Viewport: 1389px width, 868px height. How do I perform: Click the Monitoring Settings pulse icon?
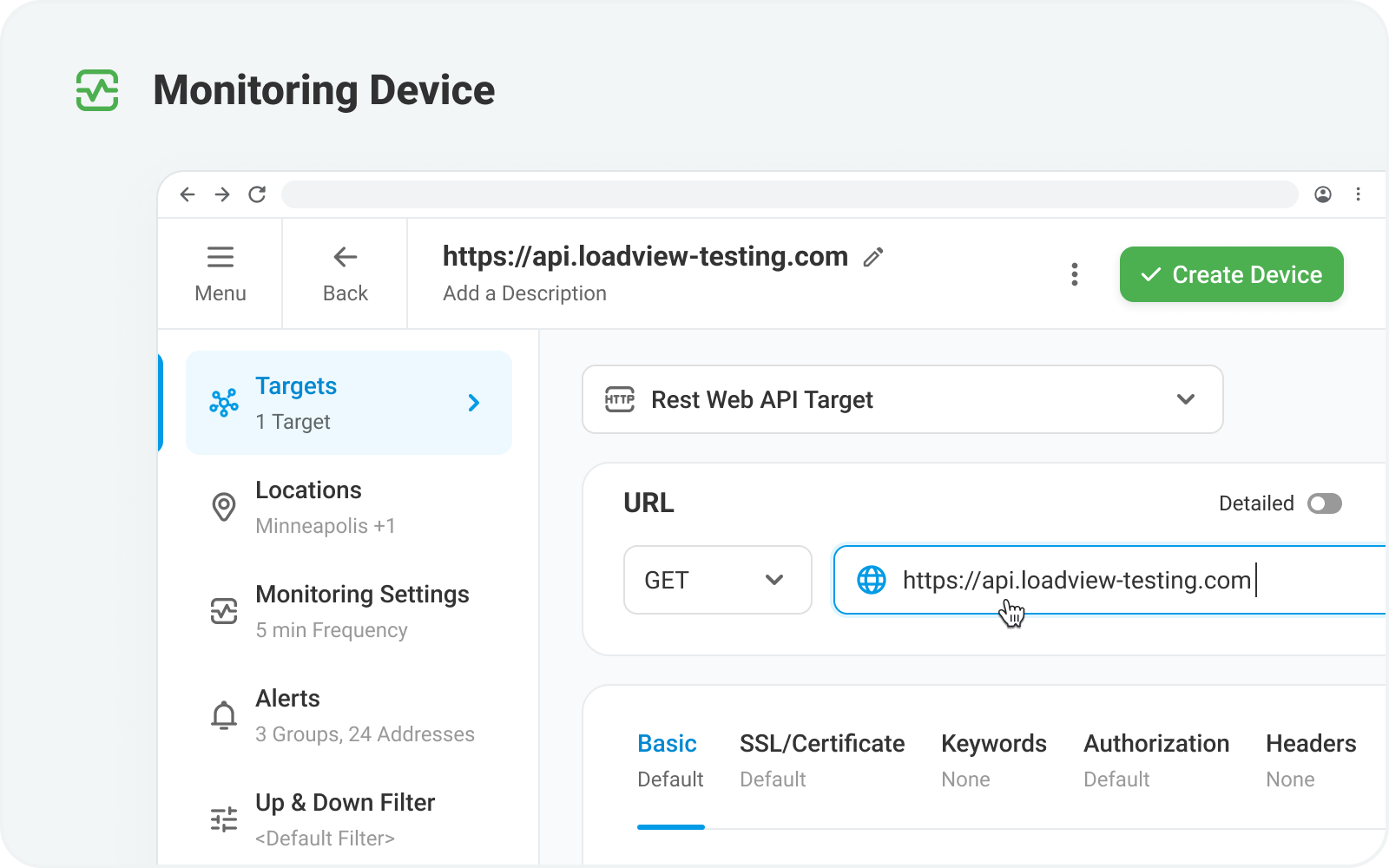point(224,611)
